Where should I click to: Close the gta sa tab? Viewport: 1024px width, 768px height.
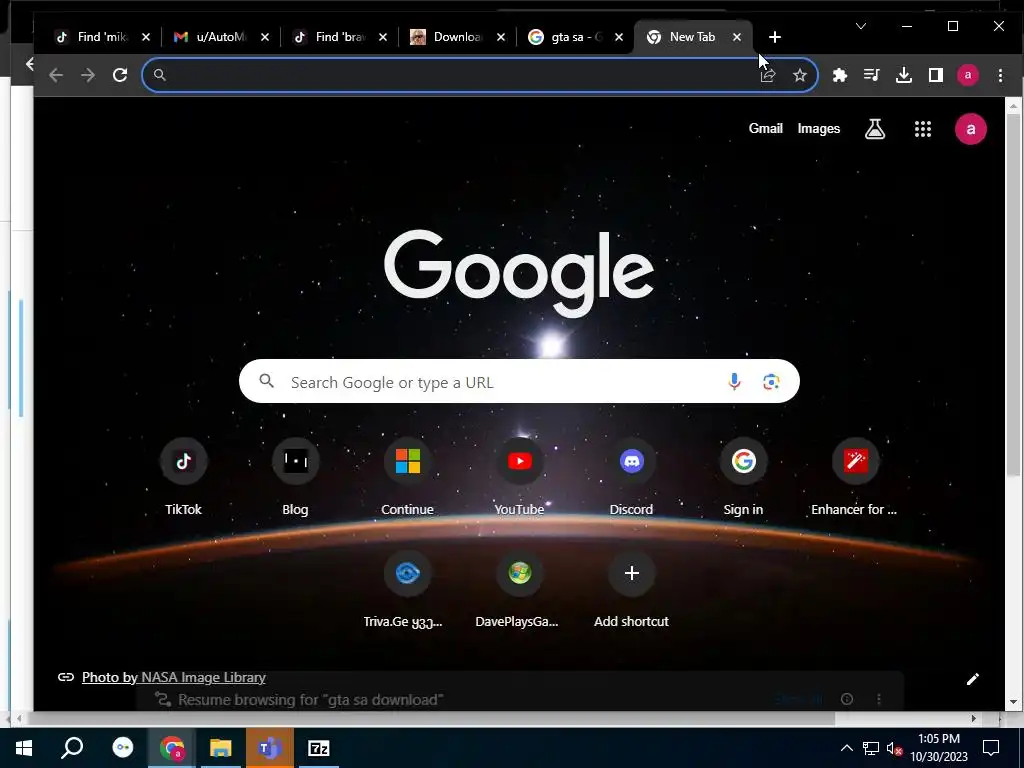(x=619, y=37)
